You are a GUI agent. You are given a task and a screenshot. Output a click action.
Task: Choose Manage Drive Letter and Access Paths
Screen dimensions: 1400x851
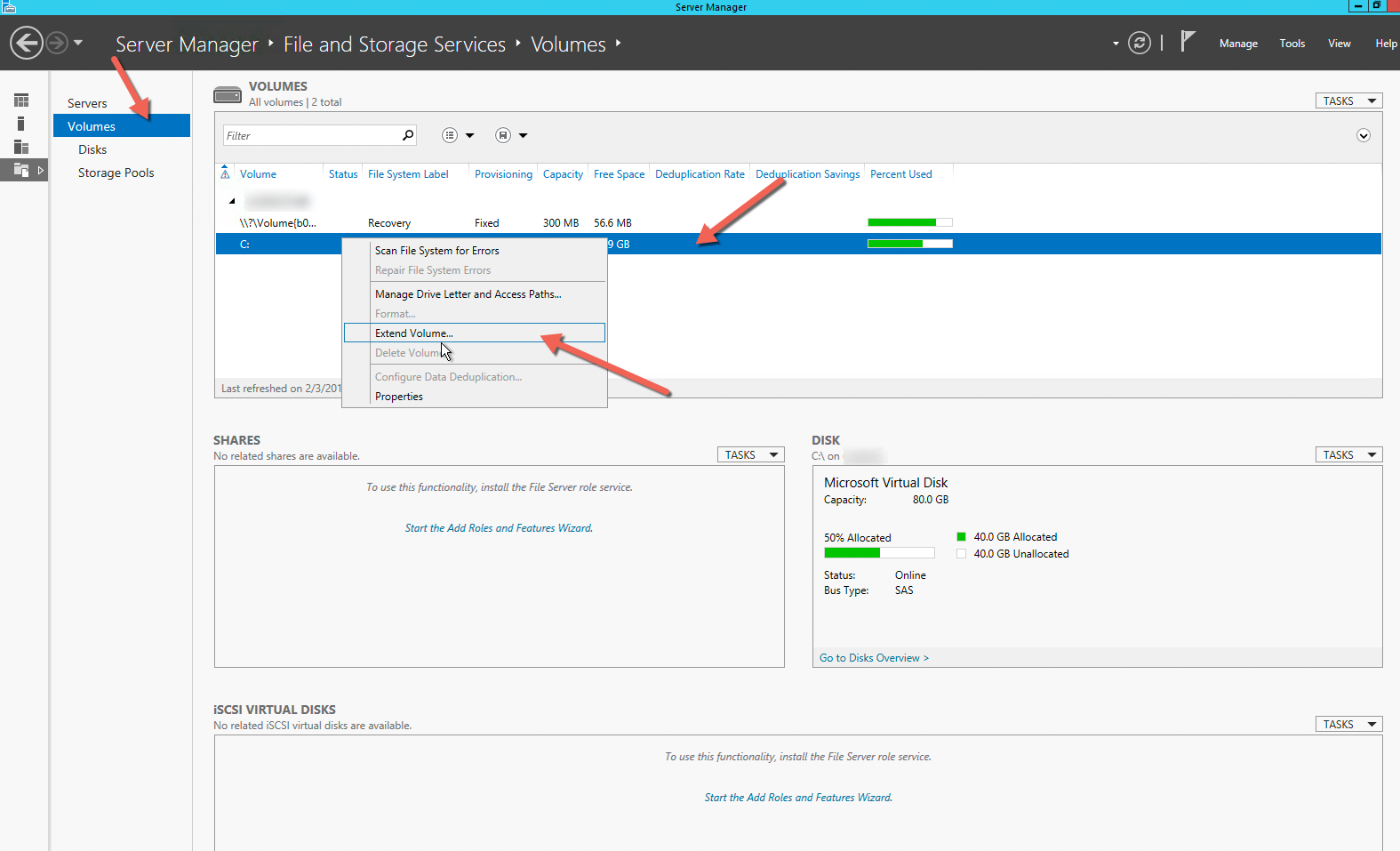pyautogui.click(x=475, y=294)
